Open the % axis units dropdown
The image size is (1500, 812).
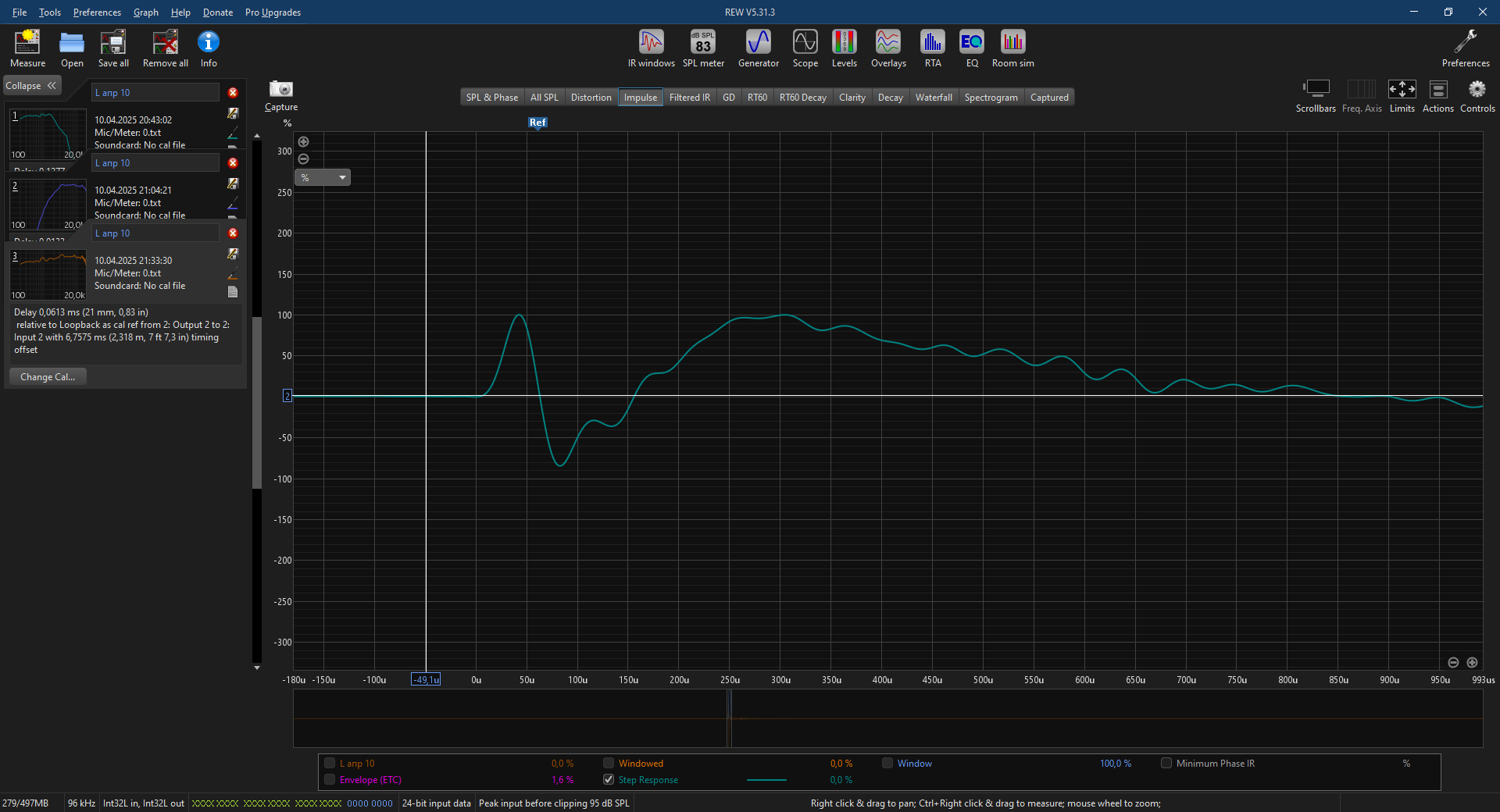click(x=323, y=177)
